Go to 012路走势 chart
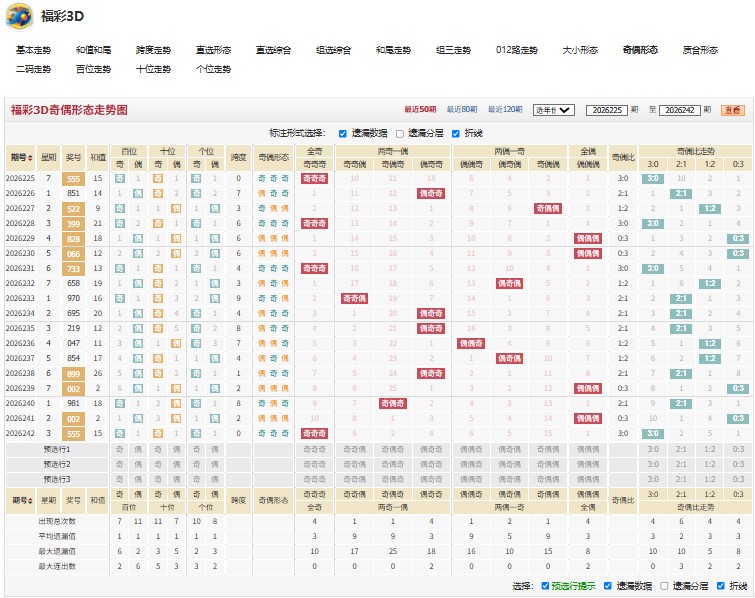Viewport: 755px width, 598px height. click(517, 50)
